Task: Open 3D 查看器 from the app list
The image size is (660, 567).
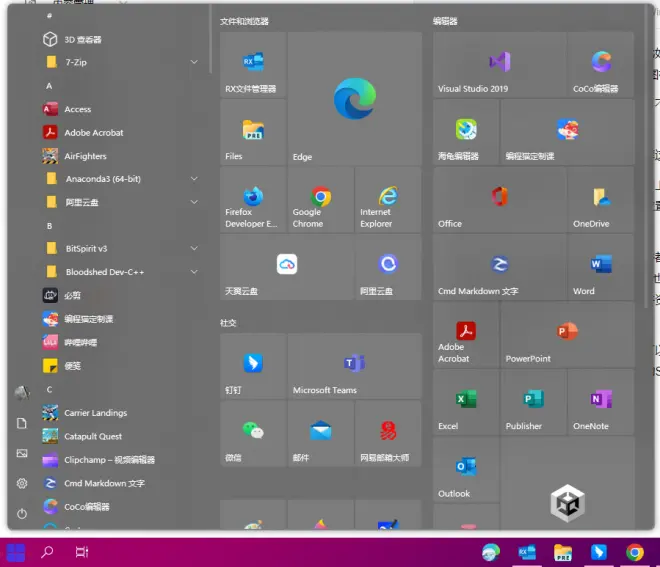Action: pos(120,40)
